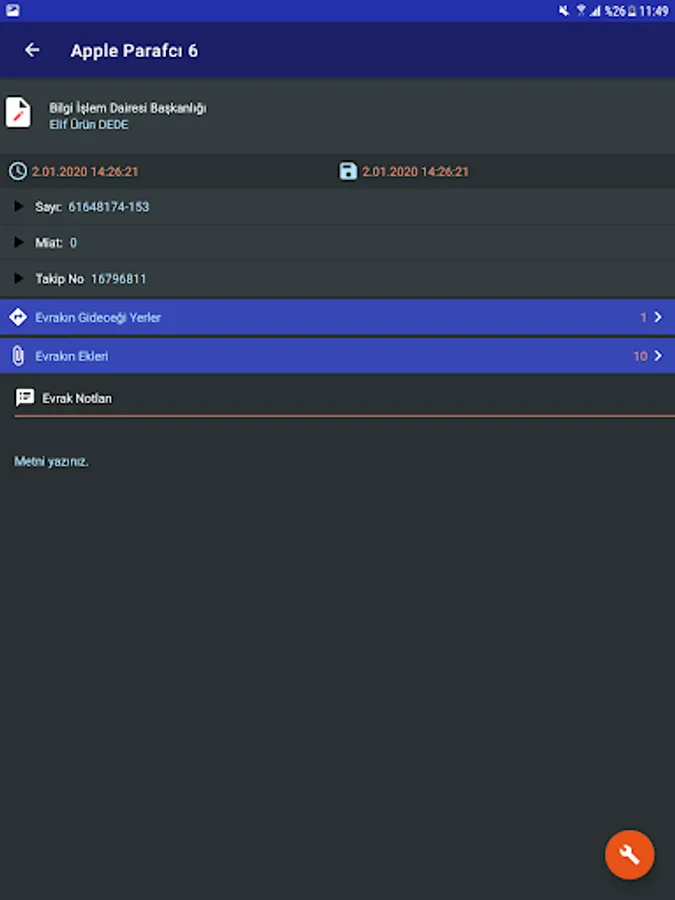Open Evrakın Gideceği Yerler chevron
Viewport: 675px width, 900px height.
(657, 317)
